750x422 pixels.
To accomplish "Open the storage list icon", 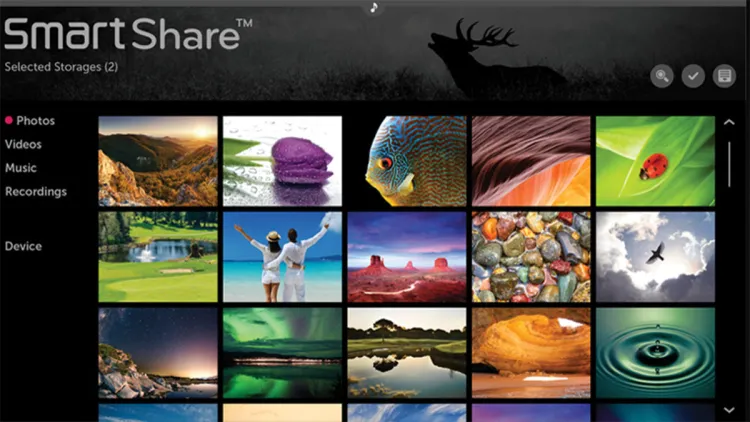I will point(724,75).
